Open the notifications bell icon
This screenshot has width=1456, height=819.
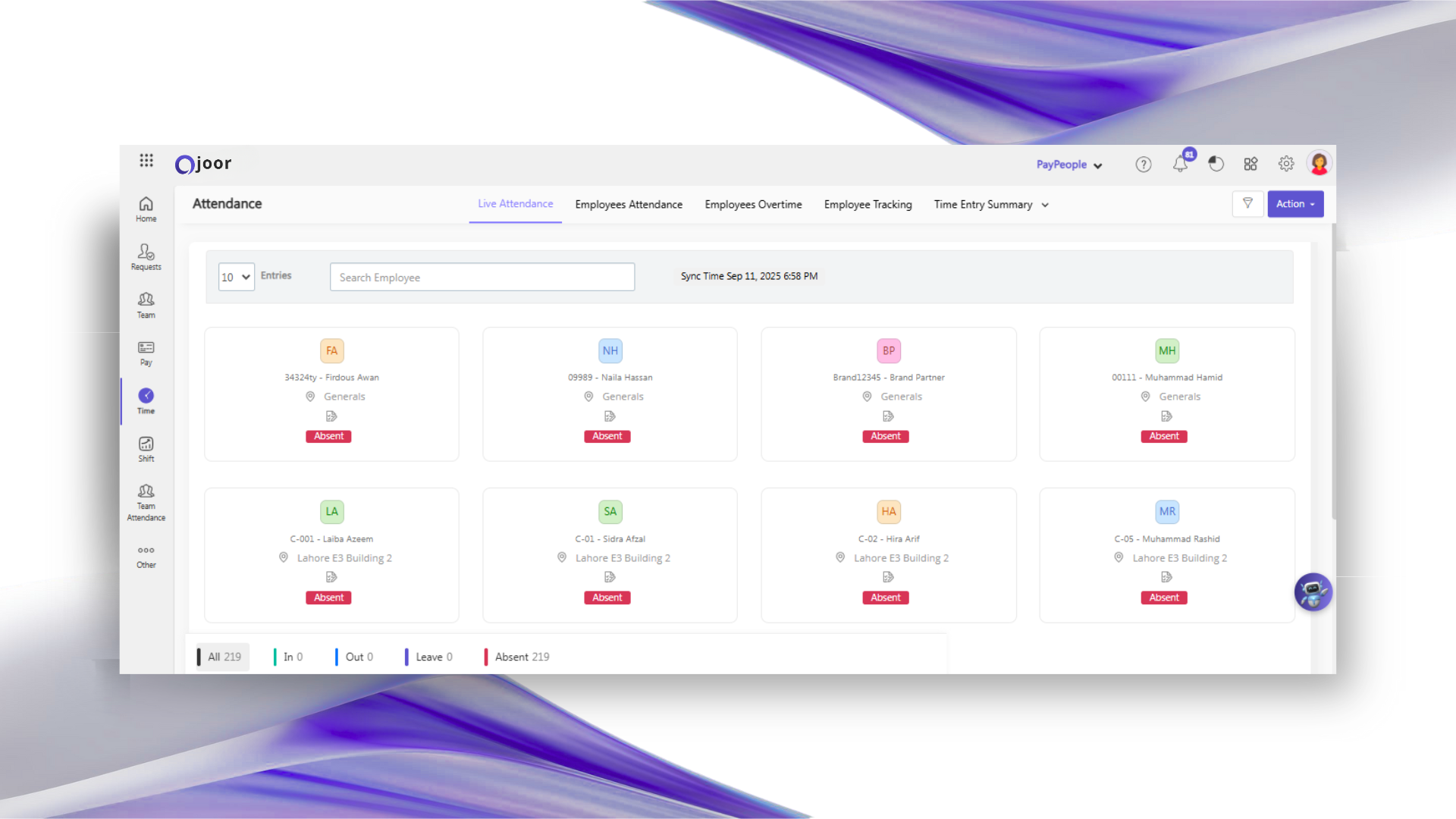click(1180, 164)
